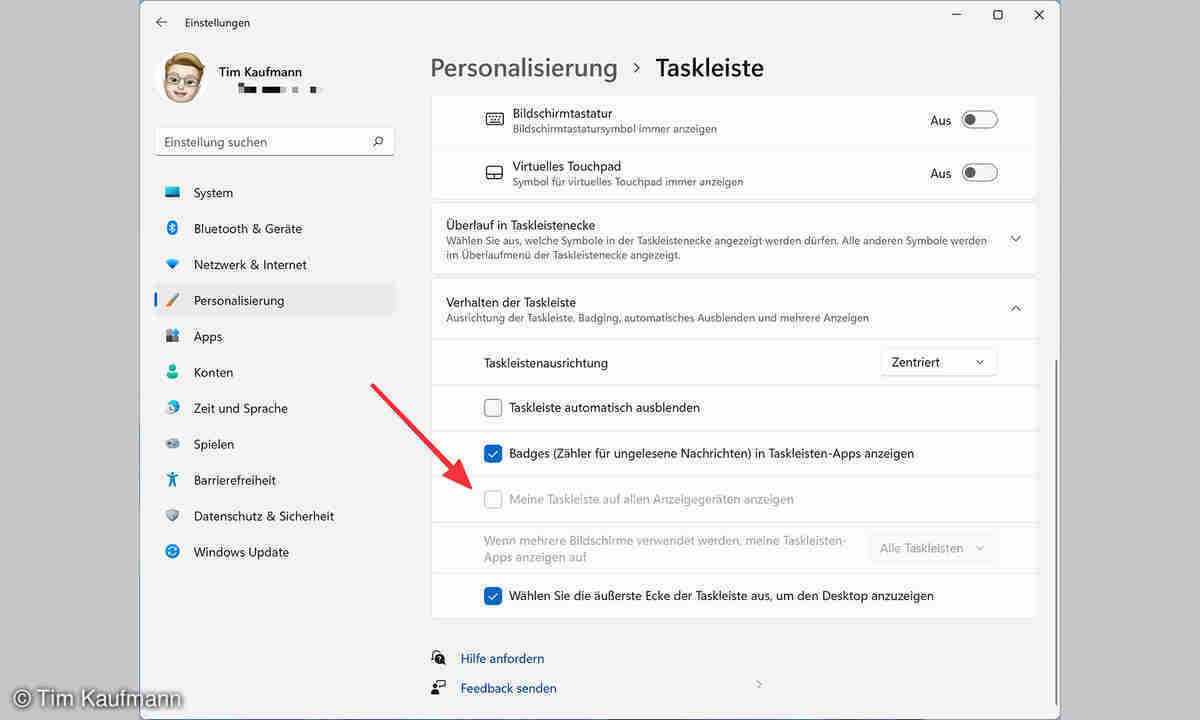
Task: Open Barrierefreiheit via its accessibility icon
Action: [x=173, y=480]
